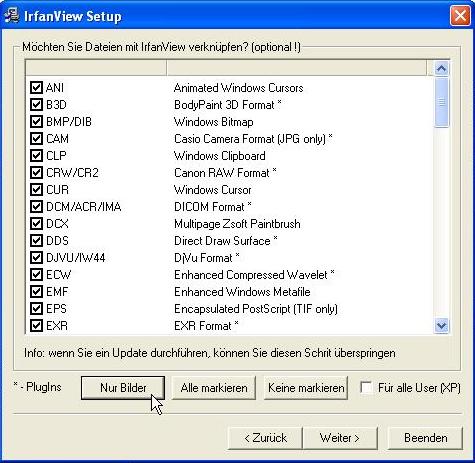
Task: Toggle the DJVU/IW44 checkbox
Action: pyautogui.click(x=36, y=258)
